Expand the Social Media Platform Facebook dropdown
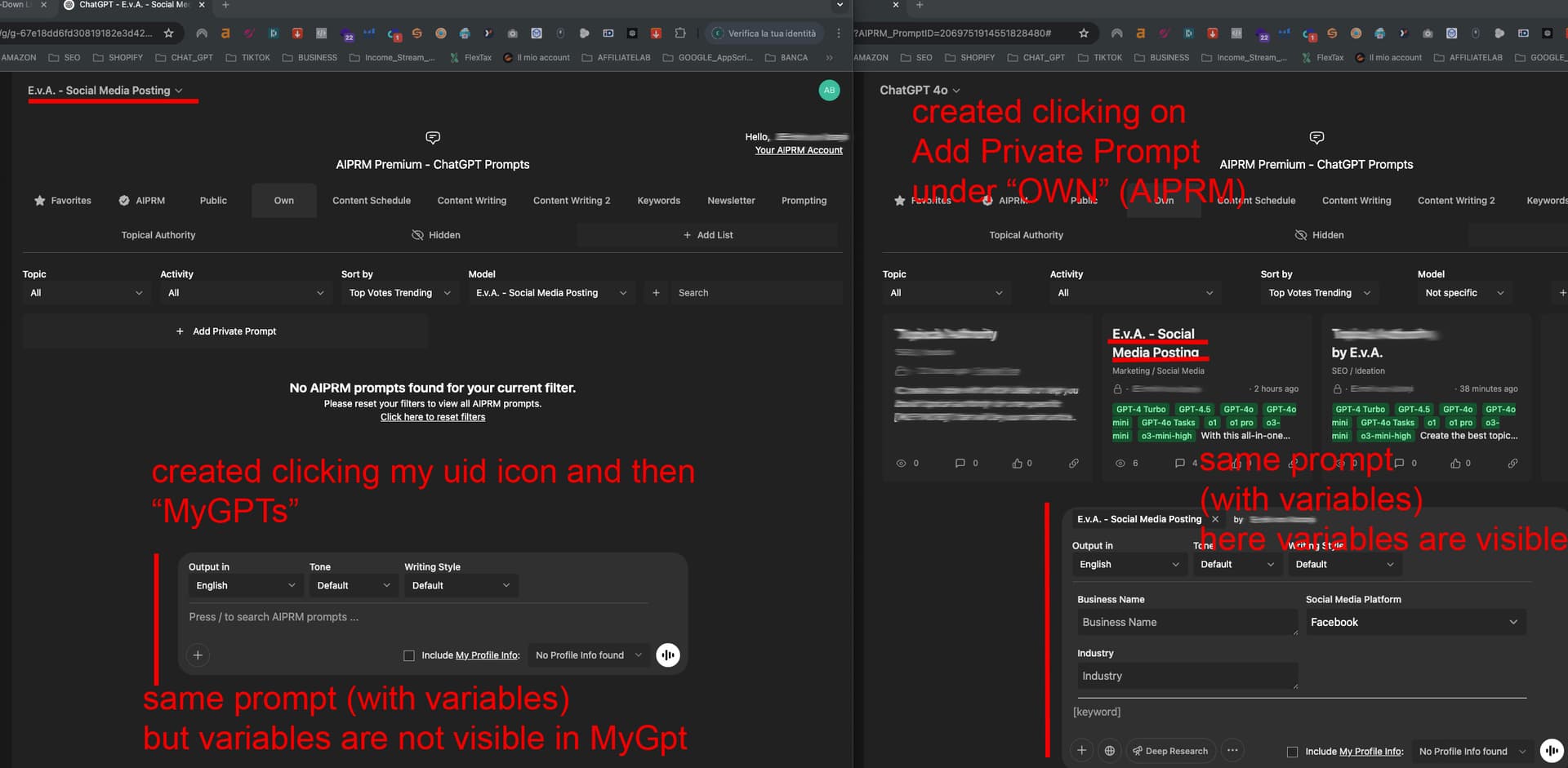 click(x=1414, y=622)
